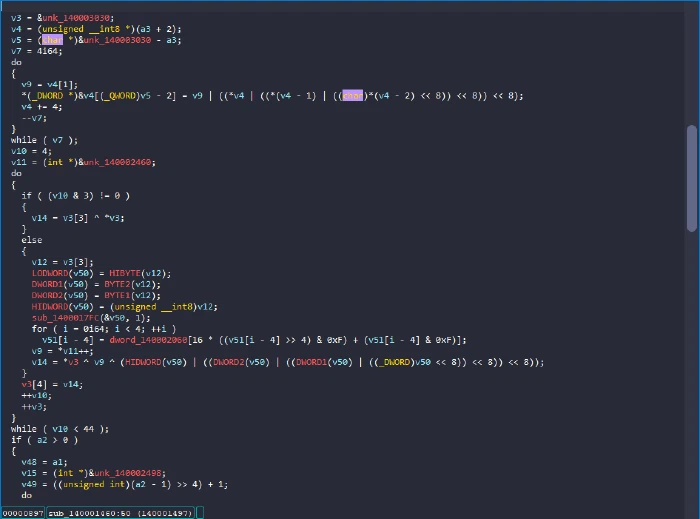
Task: Click the _DWORD cast in the v4 store line
Action: click(47, 95)
